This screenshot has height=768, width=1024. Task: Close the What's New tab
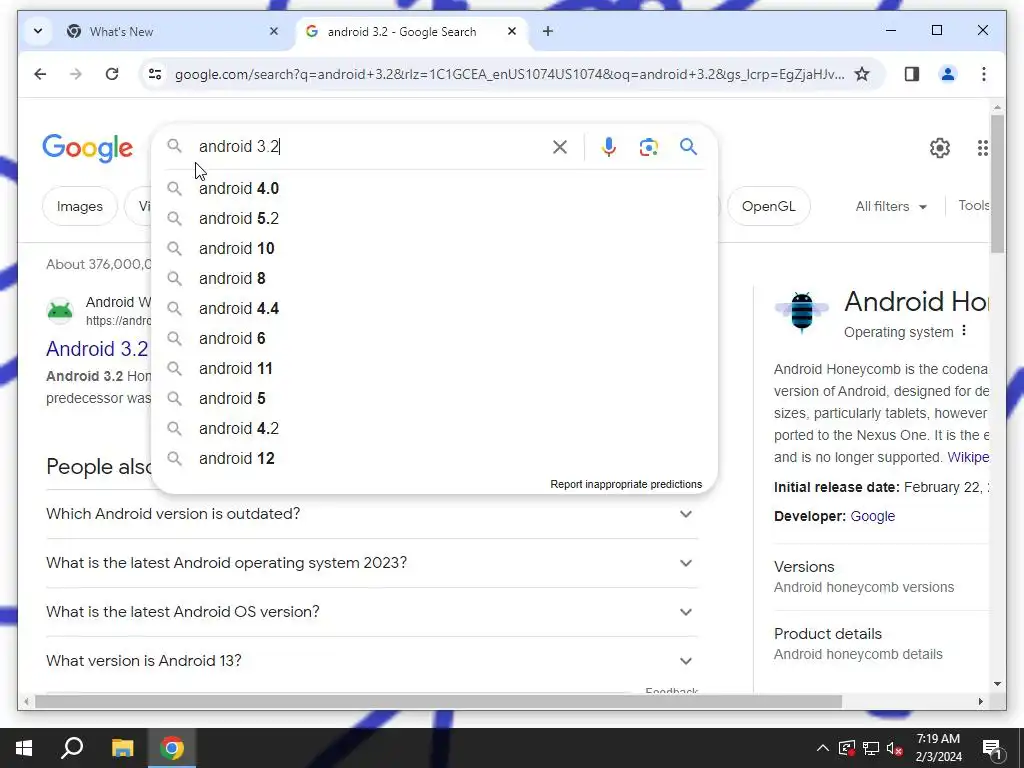(274, 31)
